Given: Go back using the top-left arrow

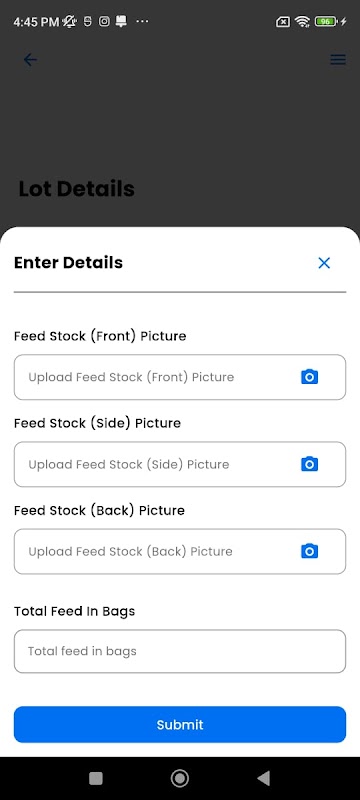Looking at the screenshot, I should tap(30, 60).
